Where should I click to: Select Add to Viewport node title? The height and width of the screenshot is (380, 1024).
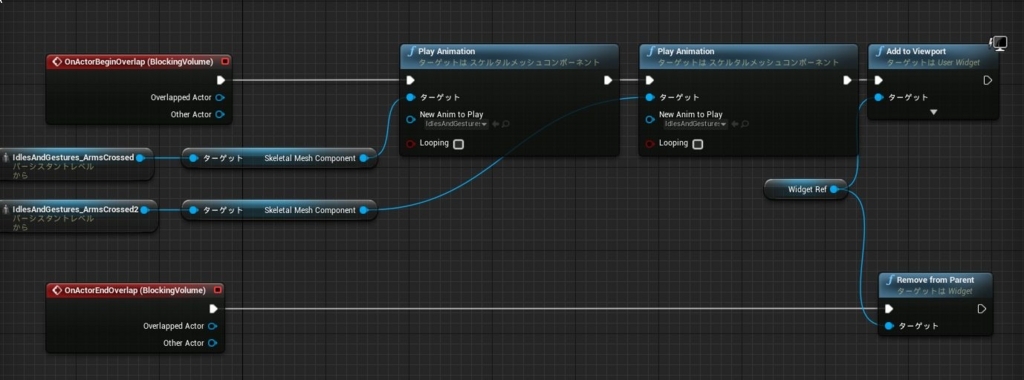click(x=916, y=51)
